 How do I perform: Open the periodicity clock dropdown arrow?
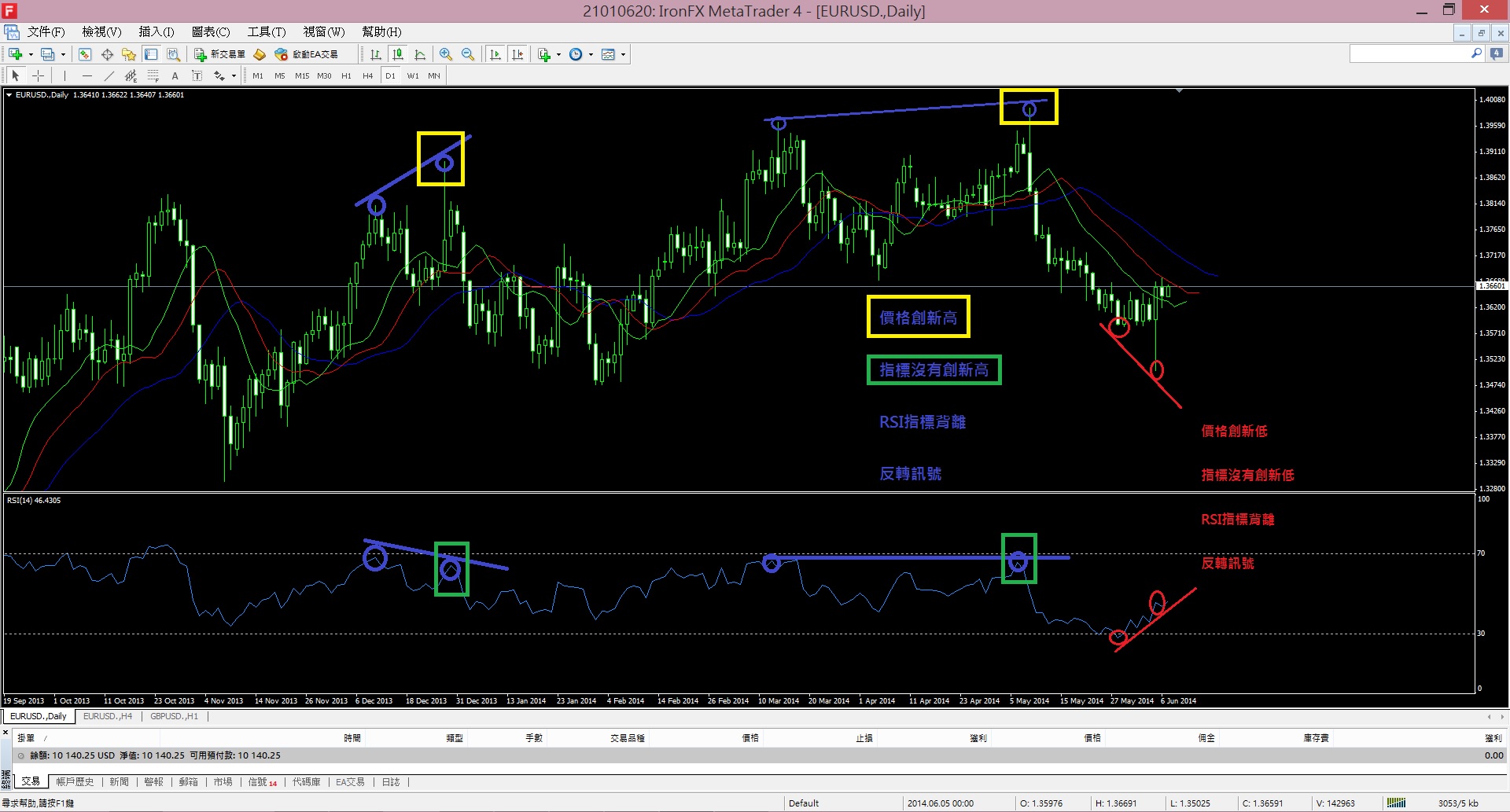point(591,54)
